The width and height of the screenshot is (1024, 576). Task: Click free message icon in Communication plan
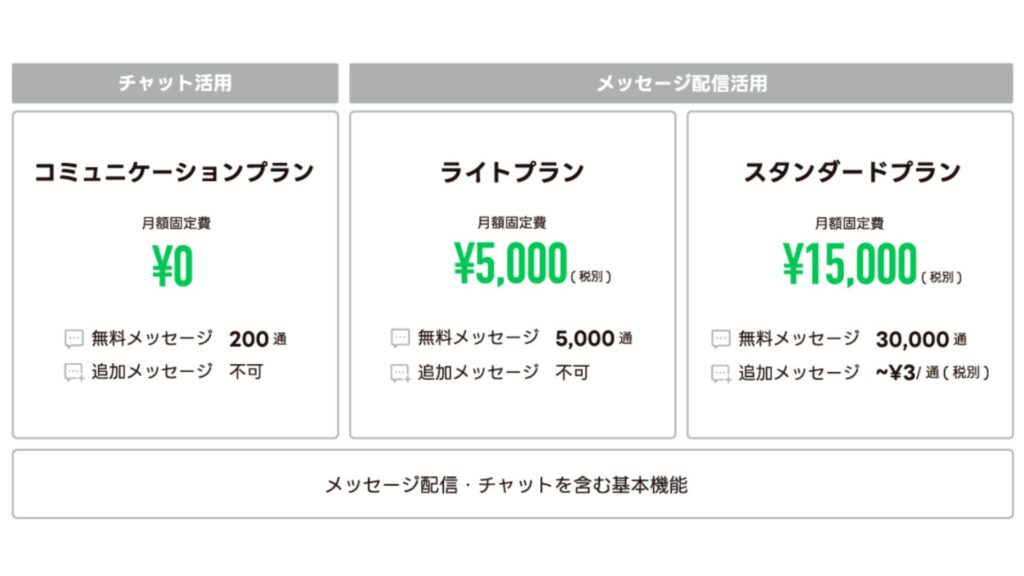tap(74, 339)
